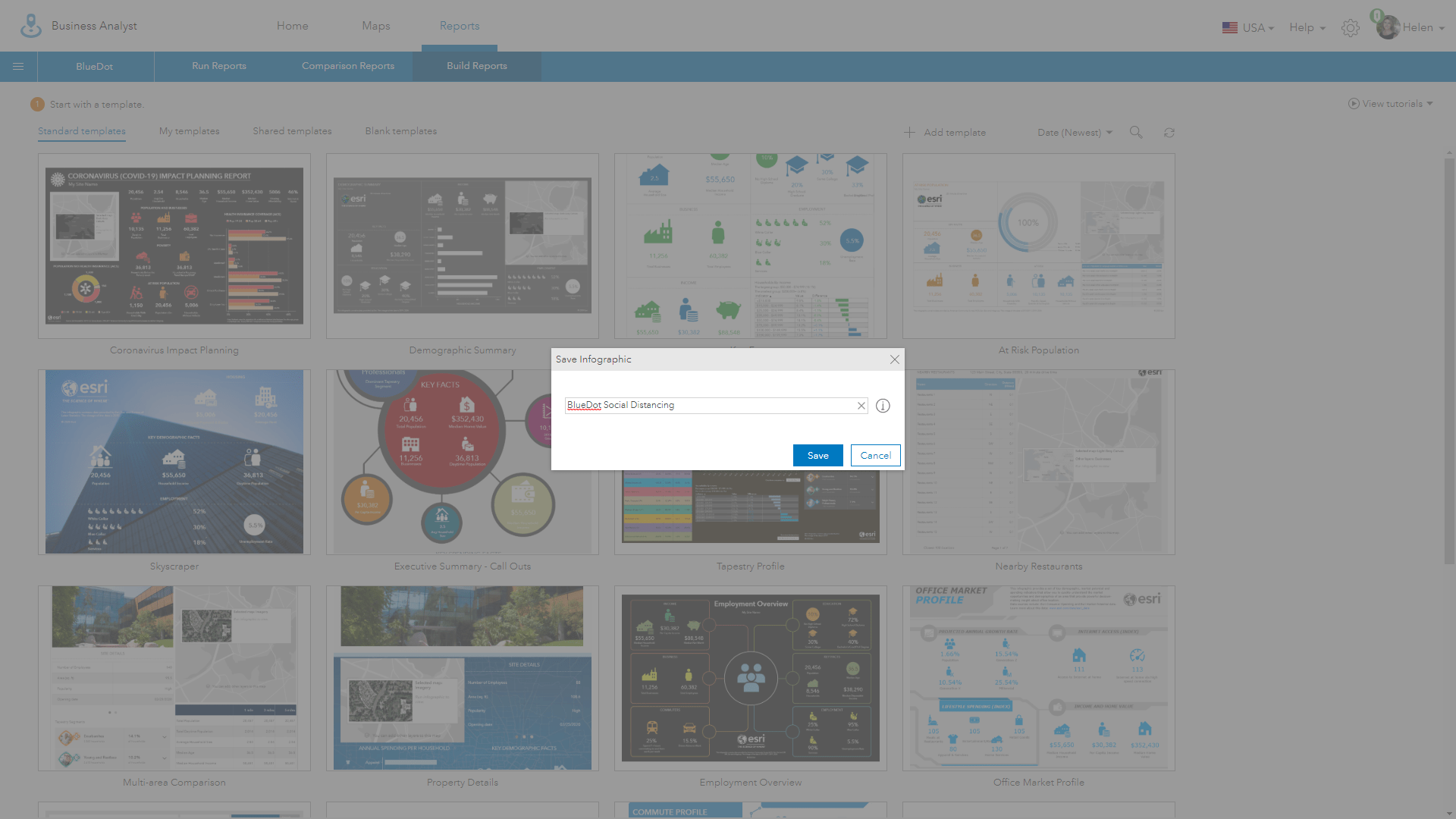This screenshot has height=819, width=1456.
Task: Click scrollbar down arrow at bottom
Action: [1449, 814]
